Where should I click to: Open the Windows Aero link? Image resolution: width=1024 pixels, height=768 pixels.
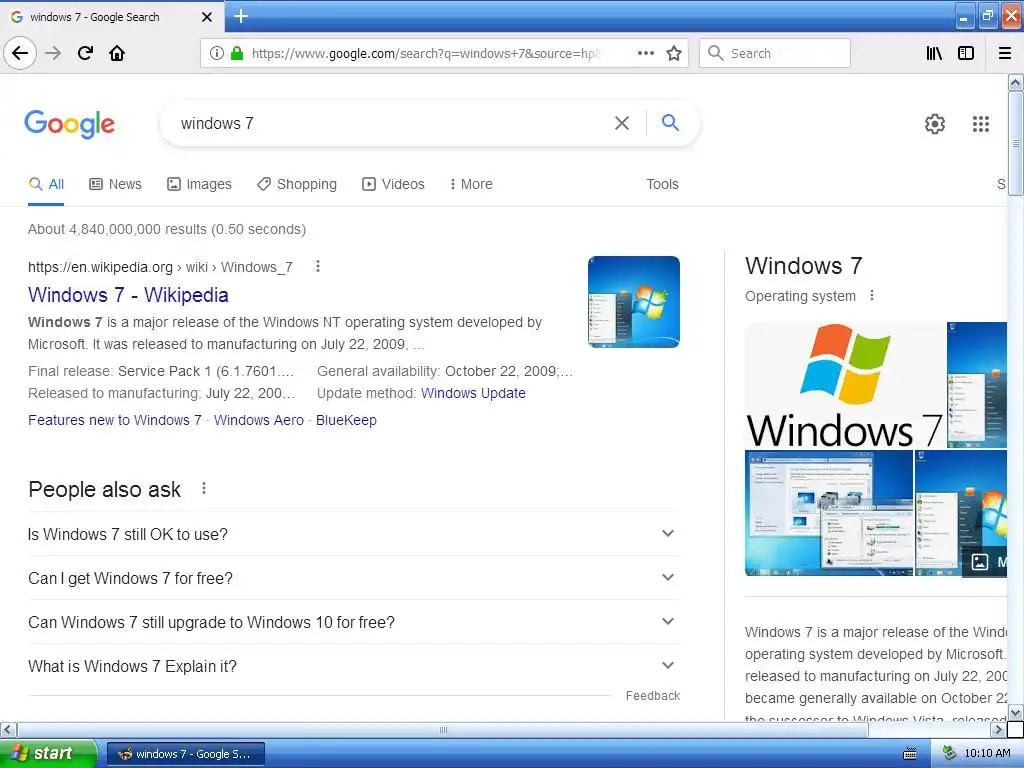(259, 420)
